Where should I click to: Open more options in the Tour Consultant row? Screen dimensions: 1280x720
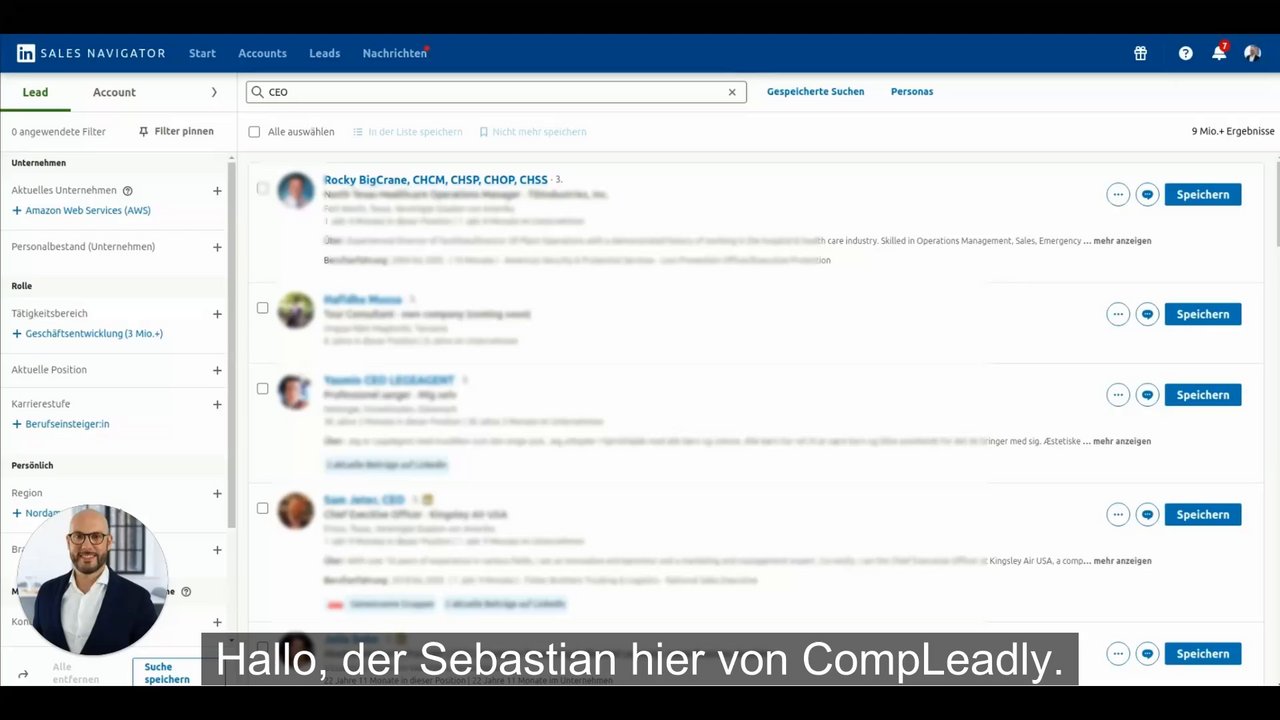1118,314
